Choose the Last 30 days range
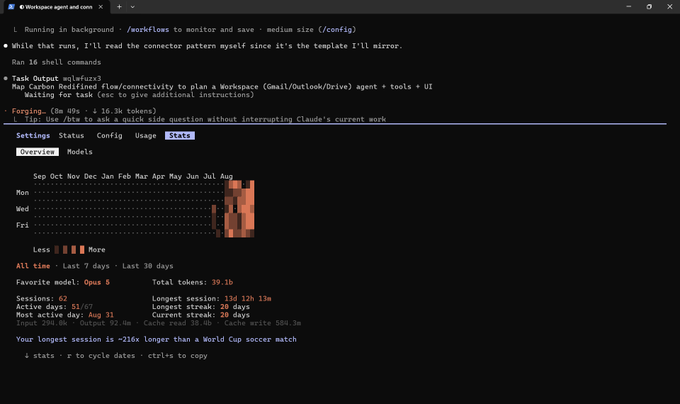Image resolution: width=680 pixels, height=404 pixels. pos(147,266)
